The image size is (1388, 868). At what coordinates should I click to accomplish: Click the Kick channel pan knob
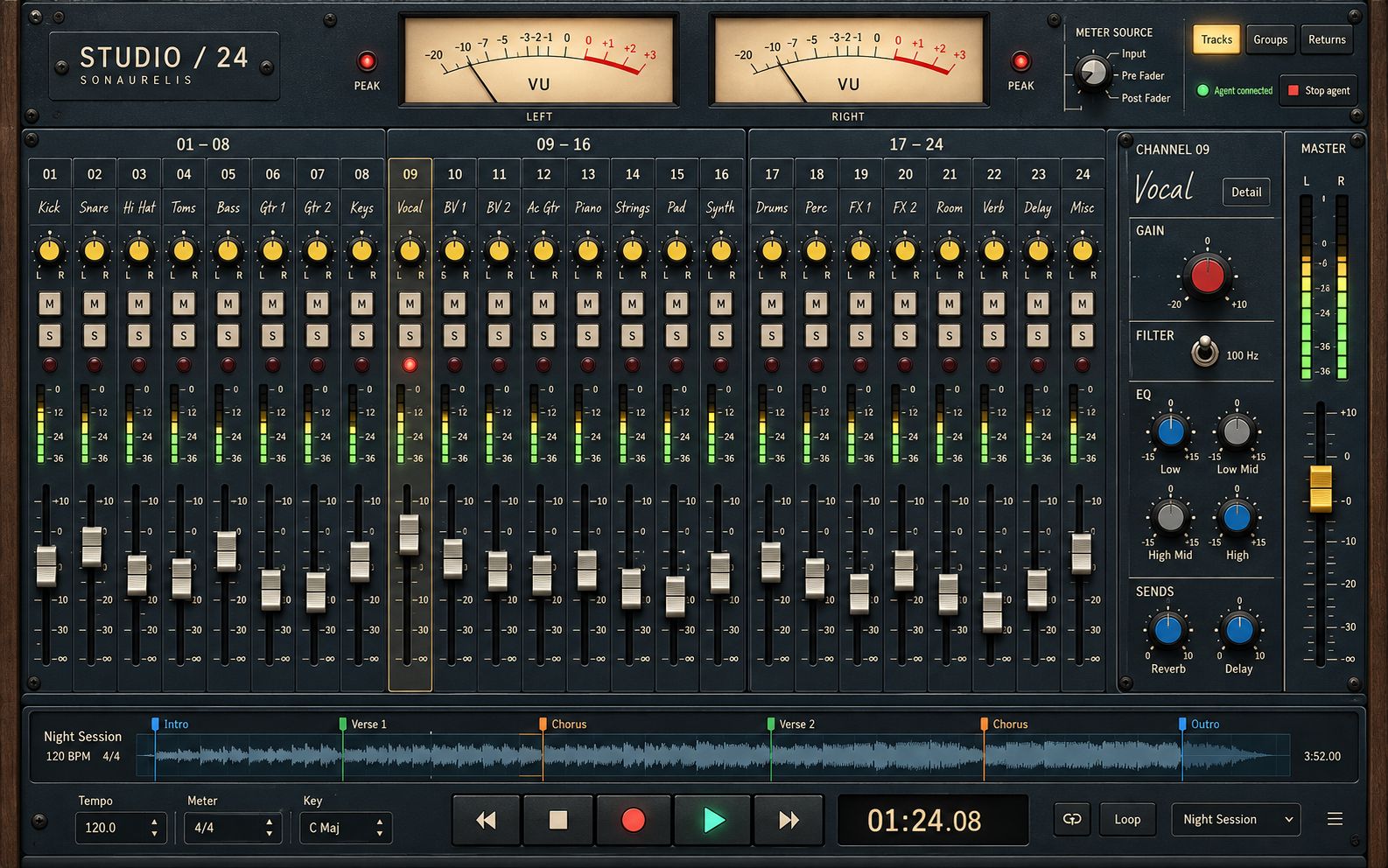[50, 251]
